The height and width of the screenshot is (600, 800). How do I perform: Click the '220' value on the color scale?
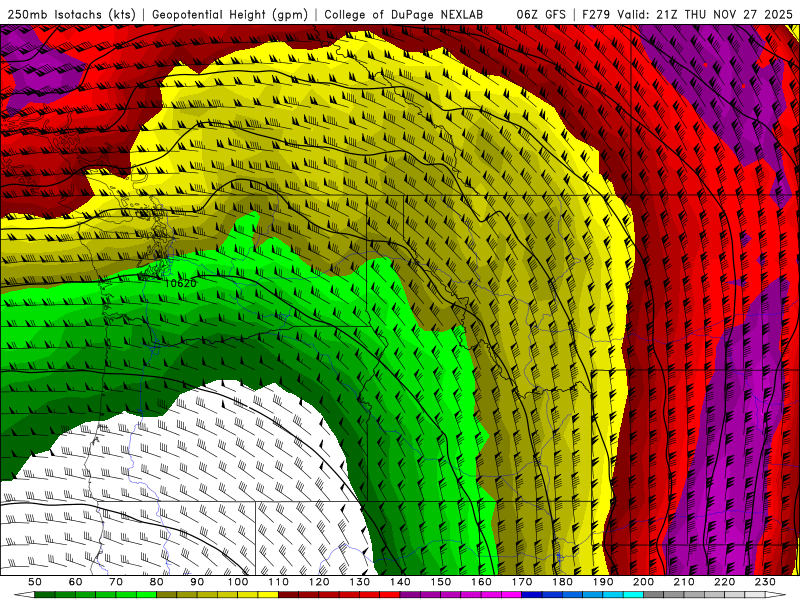tap(724, 582)
